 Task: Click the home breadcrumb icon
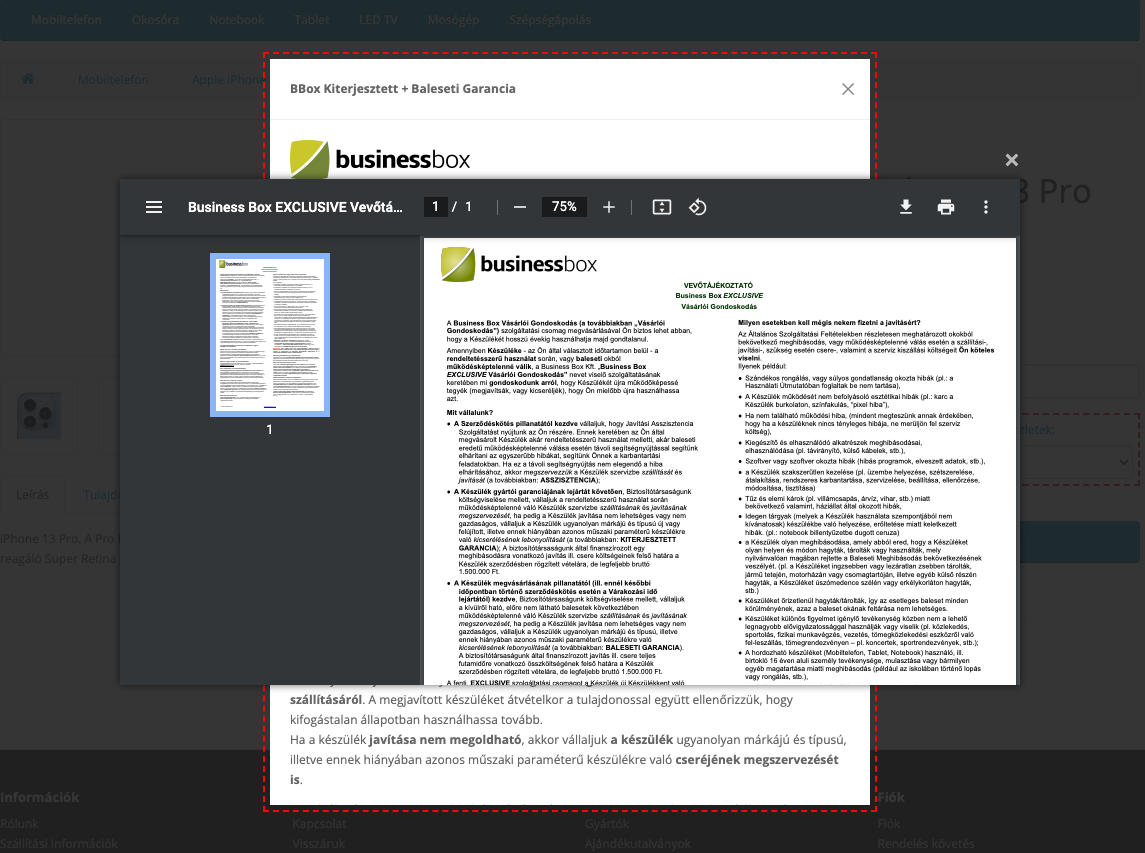[x=29, y=80]
